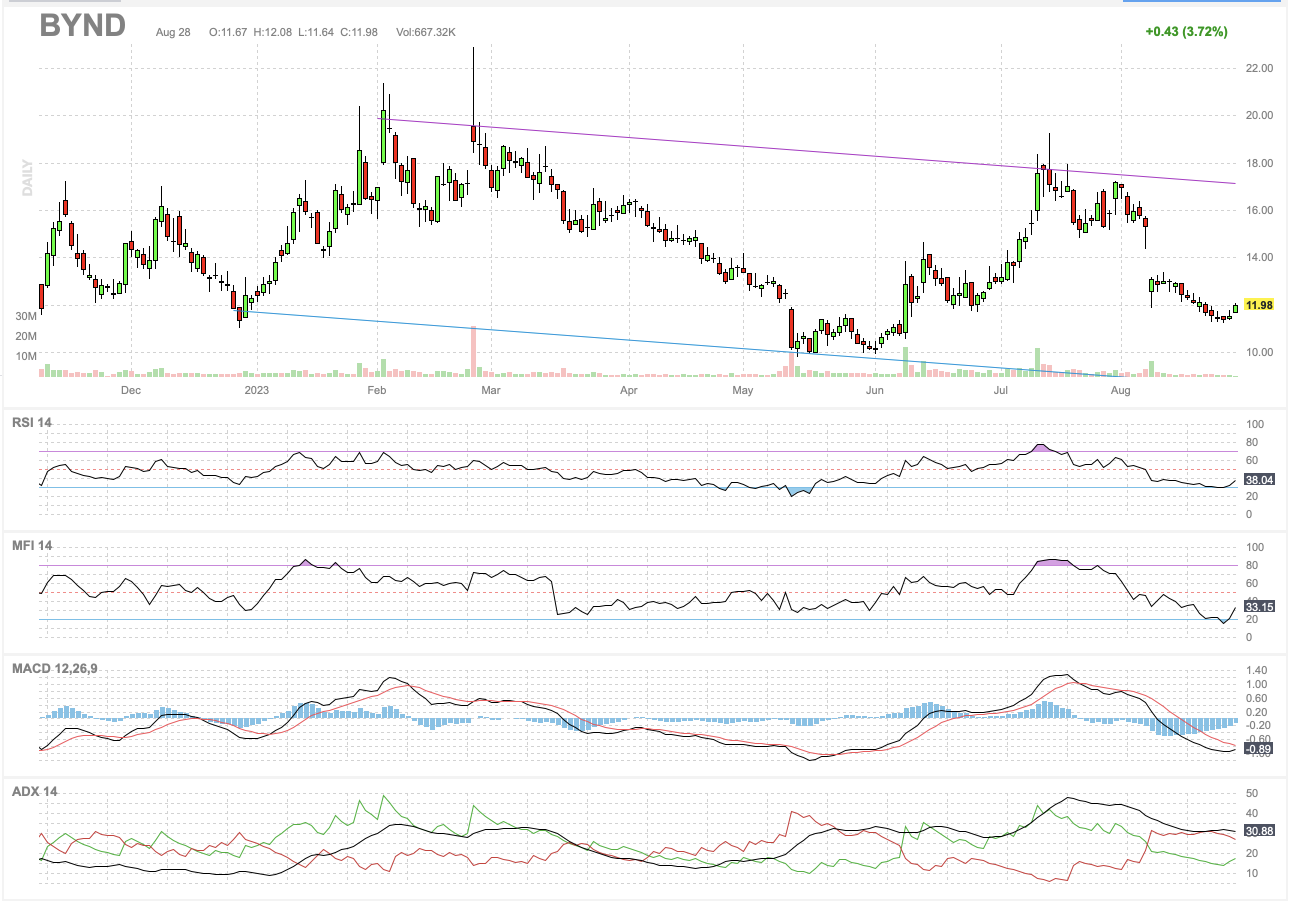Click the purple RSI overbought shaded area
The image size is (1298, 904).
tap(1041, 448)
